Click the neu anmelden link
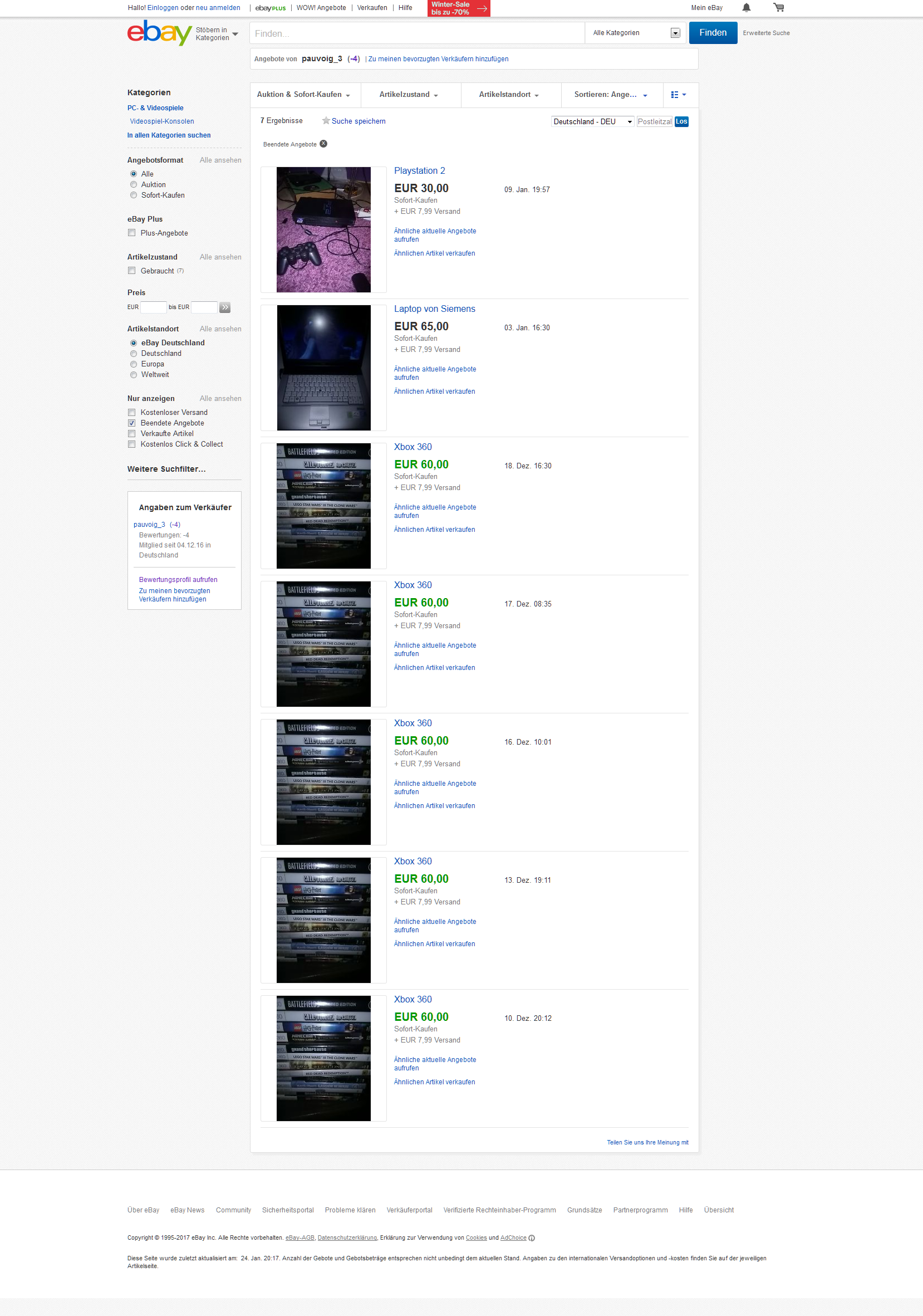 (218, 8)
